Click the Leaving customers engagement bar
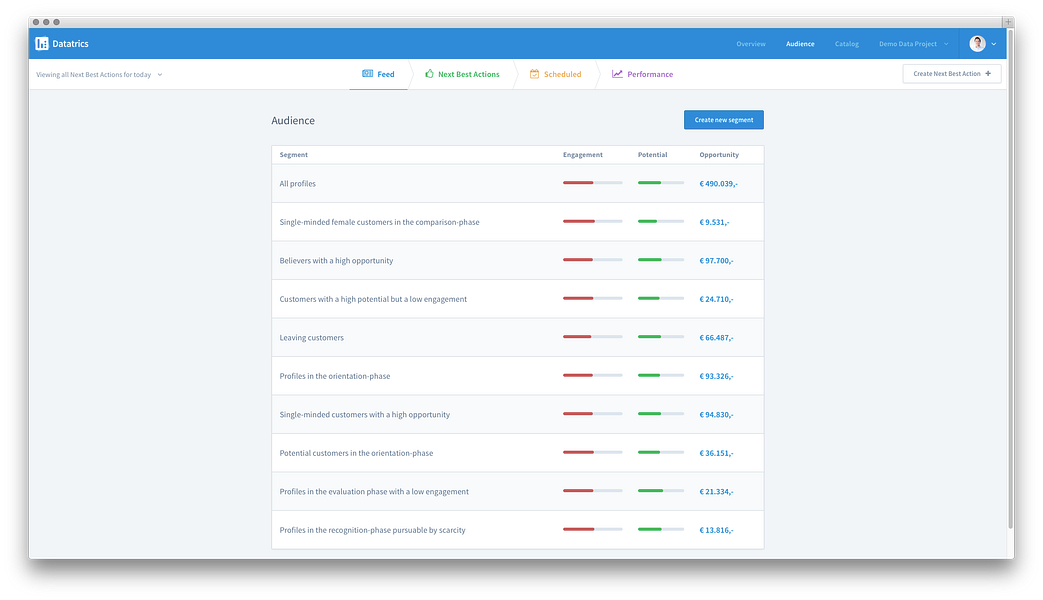 (x=593, y=337)
